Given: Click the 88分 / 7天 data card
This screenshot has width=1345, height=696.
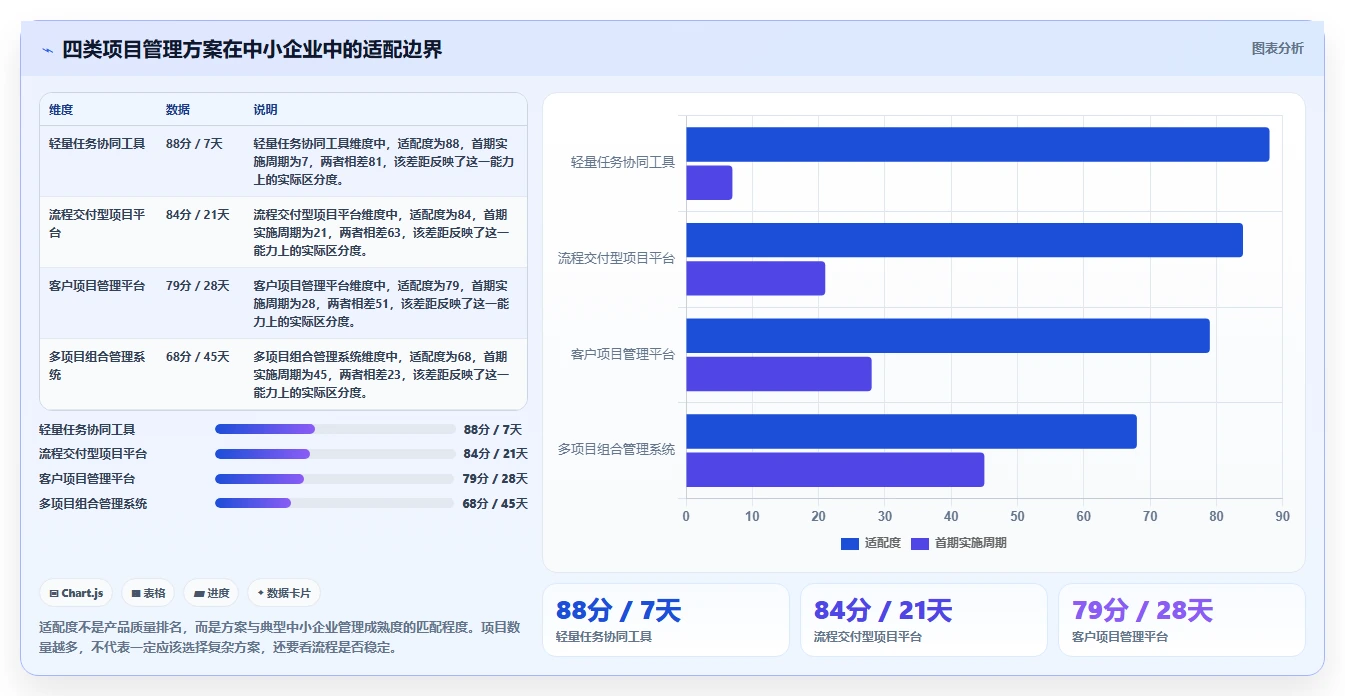Looking at the screenshot, I should tap(666, 620).
